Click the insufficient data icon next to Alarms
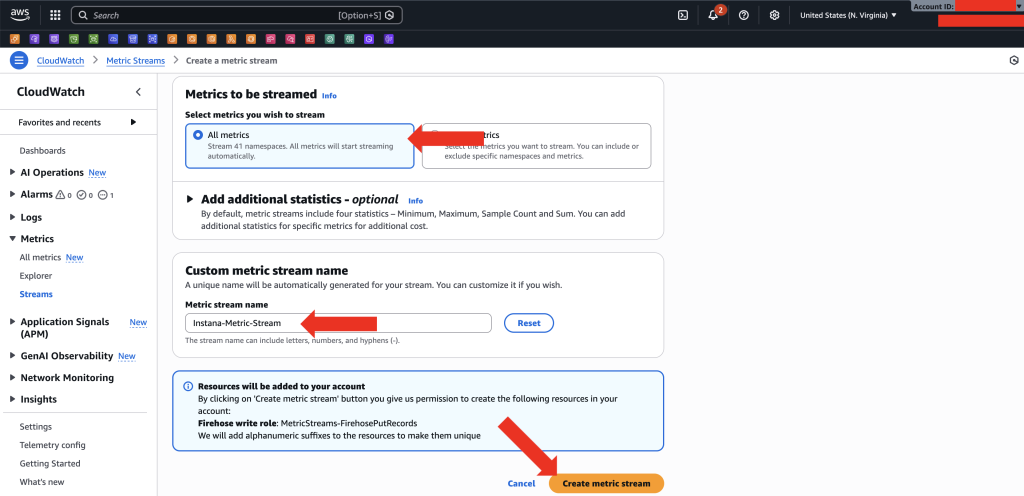The height and width of the screenshot is (496, 1024). [103, 194]
